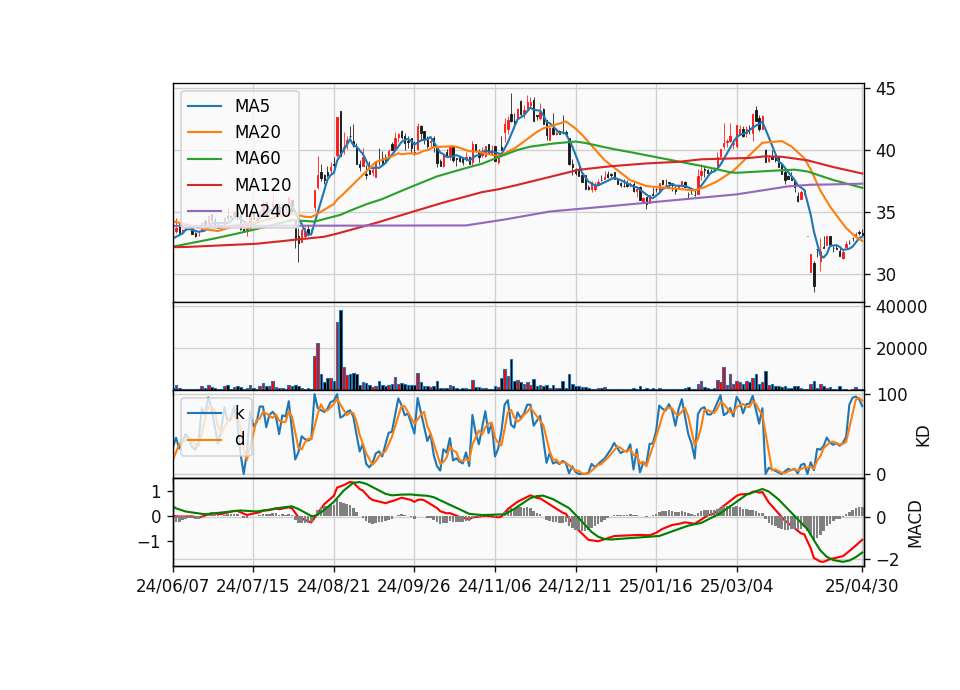This screenshot has width=960, height=690.
Task: Select the blue MA5 line sample in legend
Action: click(x=204, y=107)
